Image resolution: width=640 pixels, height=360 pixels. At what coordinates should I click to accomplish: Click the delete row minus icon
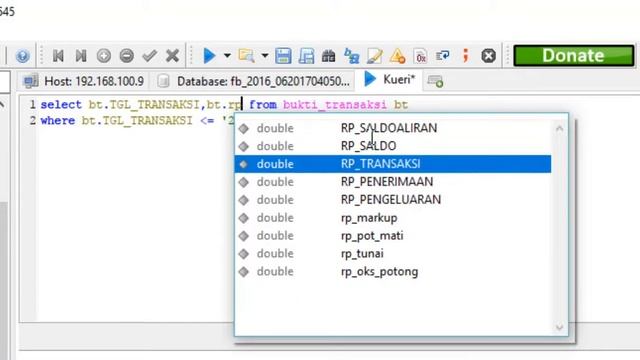pyautogui.click(x=127, y=56)
